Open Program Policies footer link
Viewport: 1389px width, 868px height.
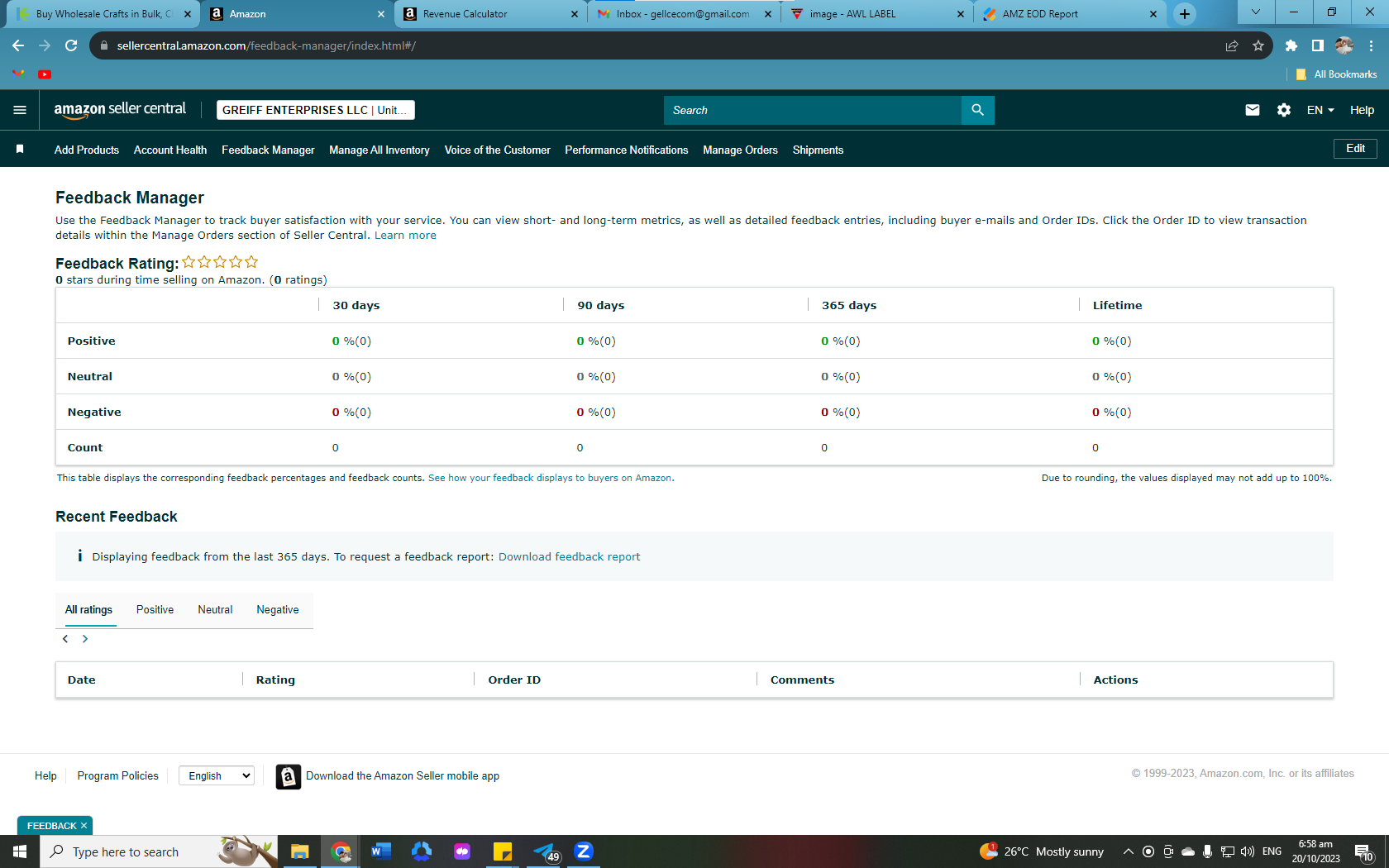[x=118, y=776]
